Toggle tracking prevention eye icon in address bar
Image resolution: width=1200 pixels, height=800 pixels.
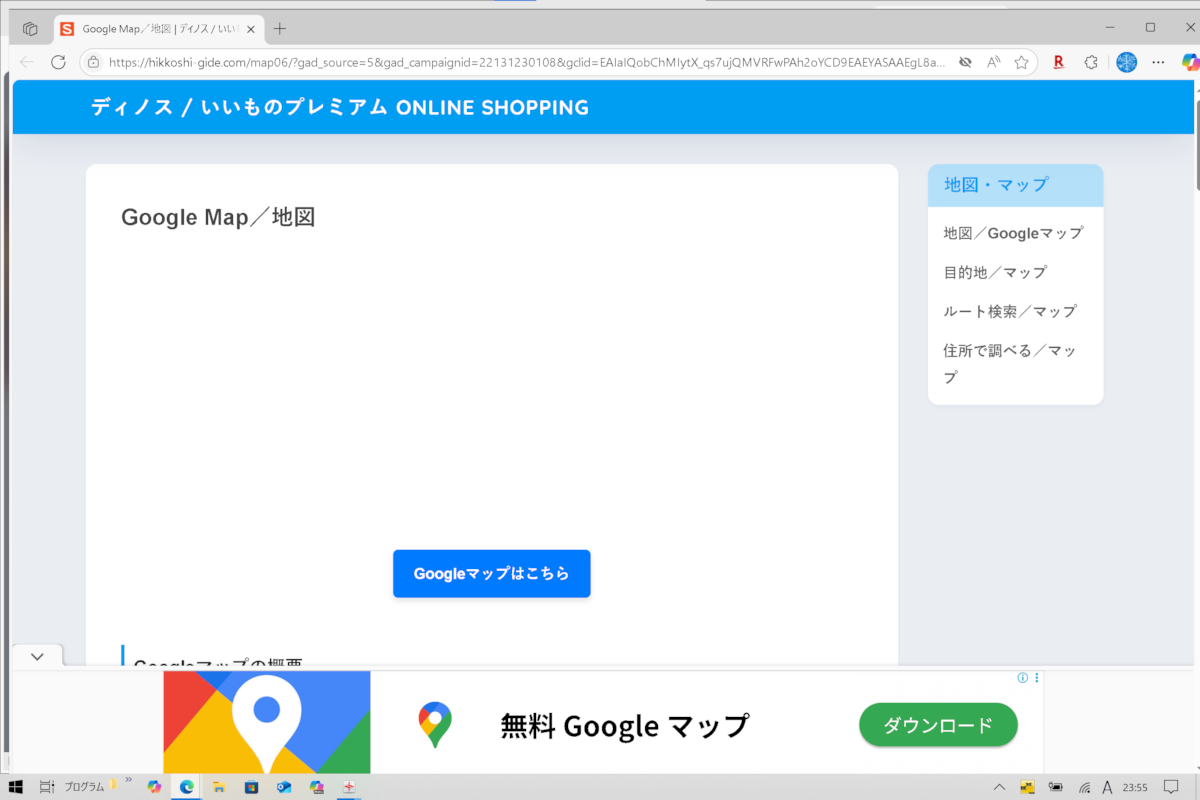pos(965,62)
